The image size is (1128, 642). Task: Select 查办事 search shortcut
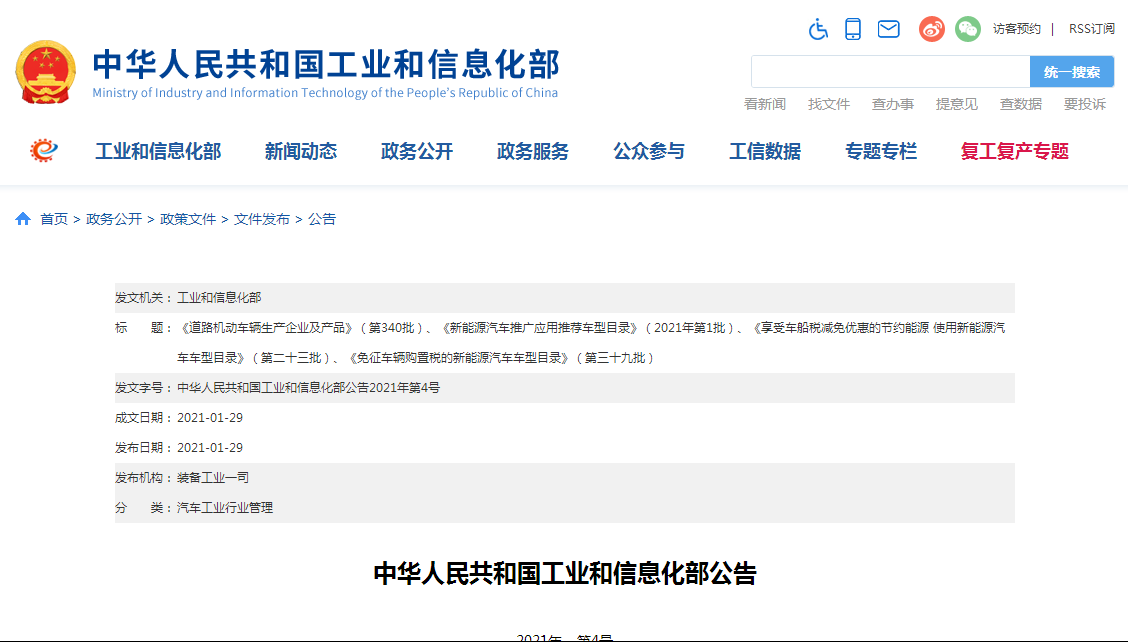893,104
